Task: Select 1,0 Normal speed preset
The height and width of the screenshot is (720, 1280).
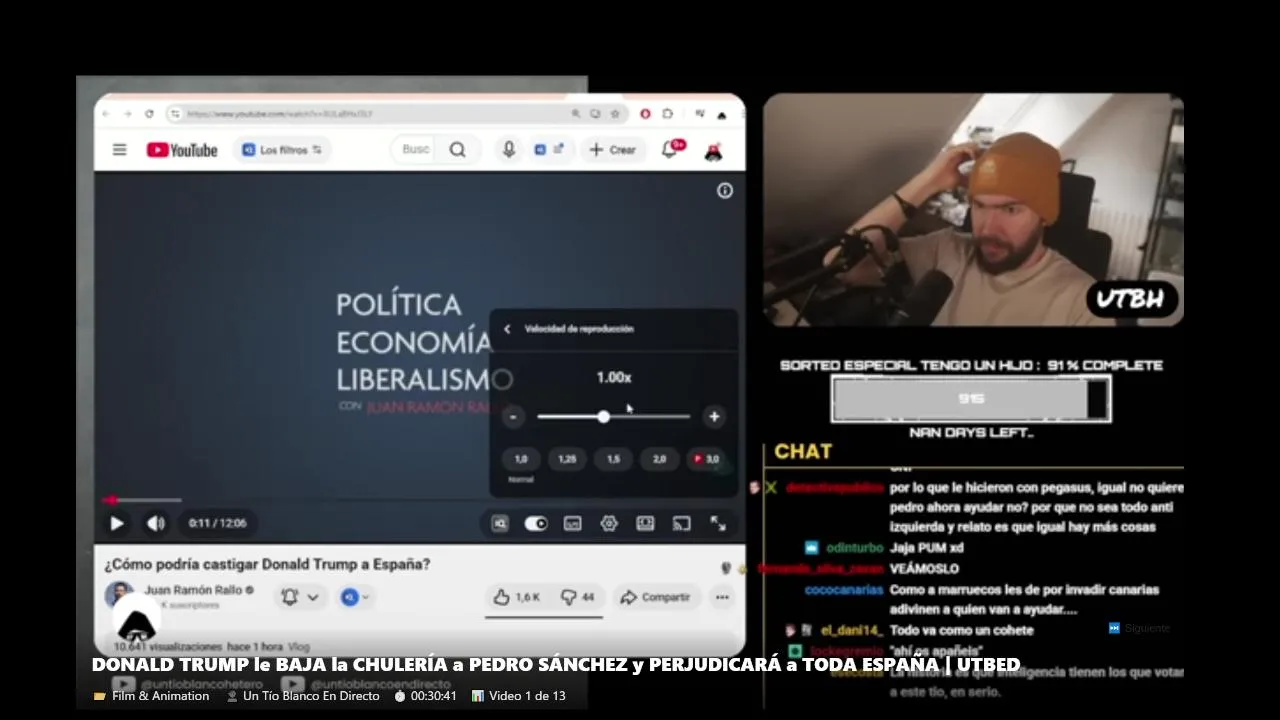Action: [521, 459]
